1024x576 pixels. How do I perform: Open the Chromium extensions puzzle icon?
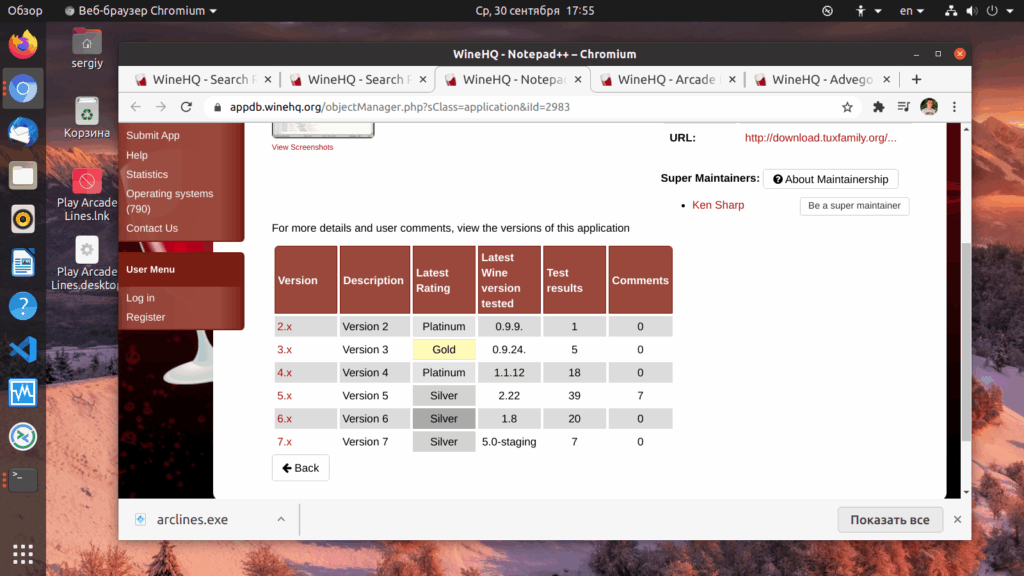pyautogui.click(x=878, y=107)
